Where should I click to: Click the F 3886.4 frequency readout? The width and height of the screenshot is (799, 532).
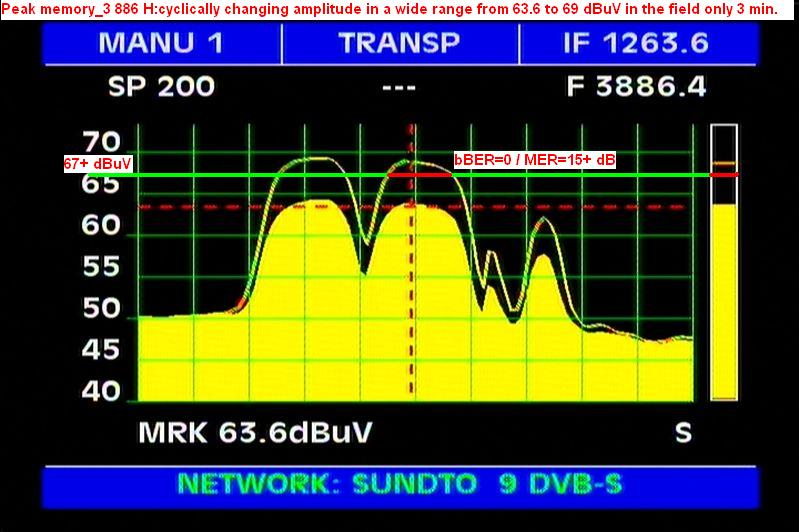[636, 87]
